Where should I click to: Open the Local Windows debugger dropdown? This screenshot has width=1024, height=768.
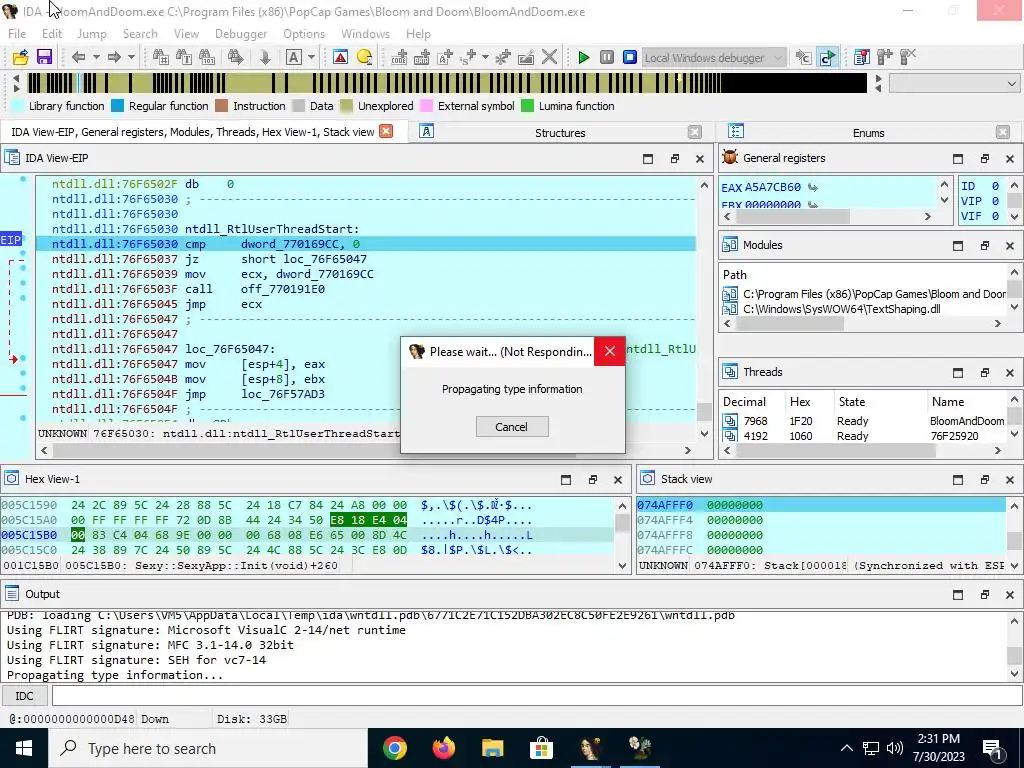(714, 57)
